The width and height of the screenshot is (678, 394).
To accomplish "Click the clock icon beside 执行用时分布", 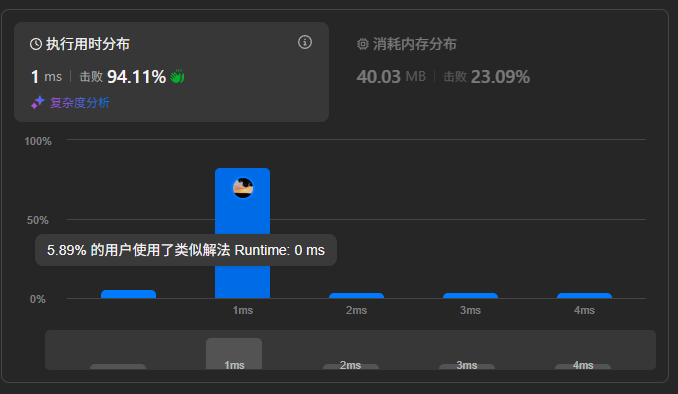I will [35, 44].
